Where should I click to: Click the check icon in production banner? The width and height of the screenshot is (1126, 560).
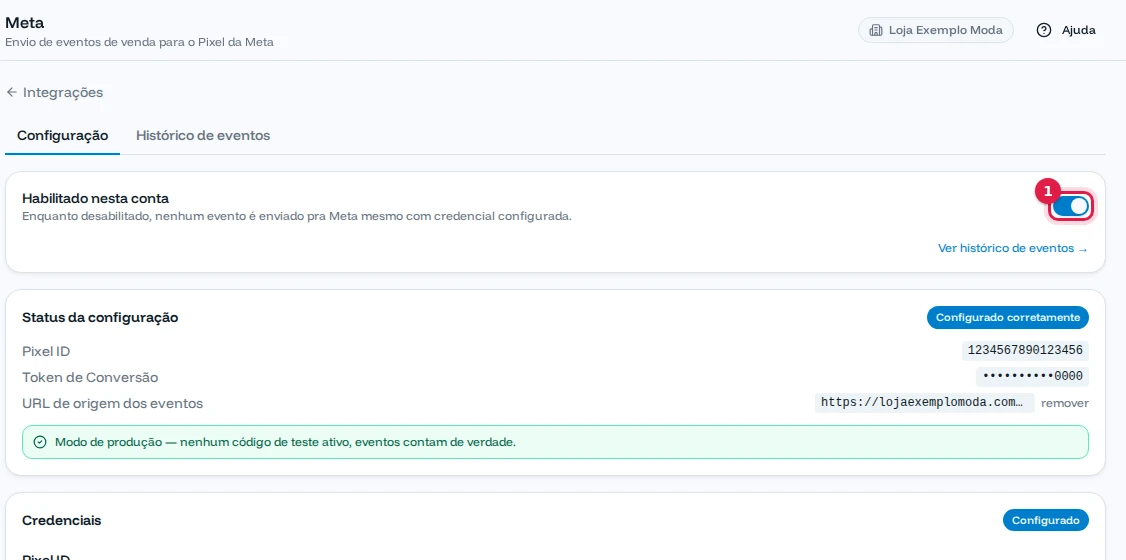(40, 442)
